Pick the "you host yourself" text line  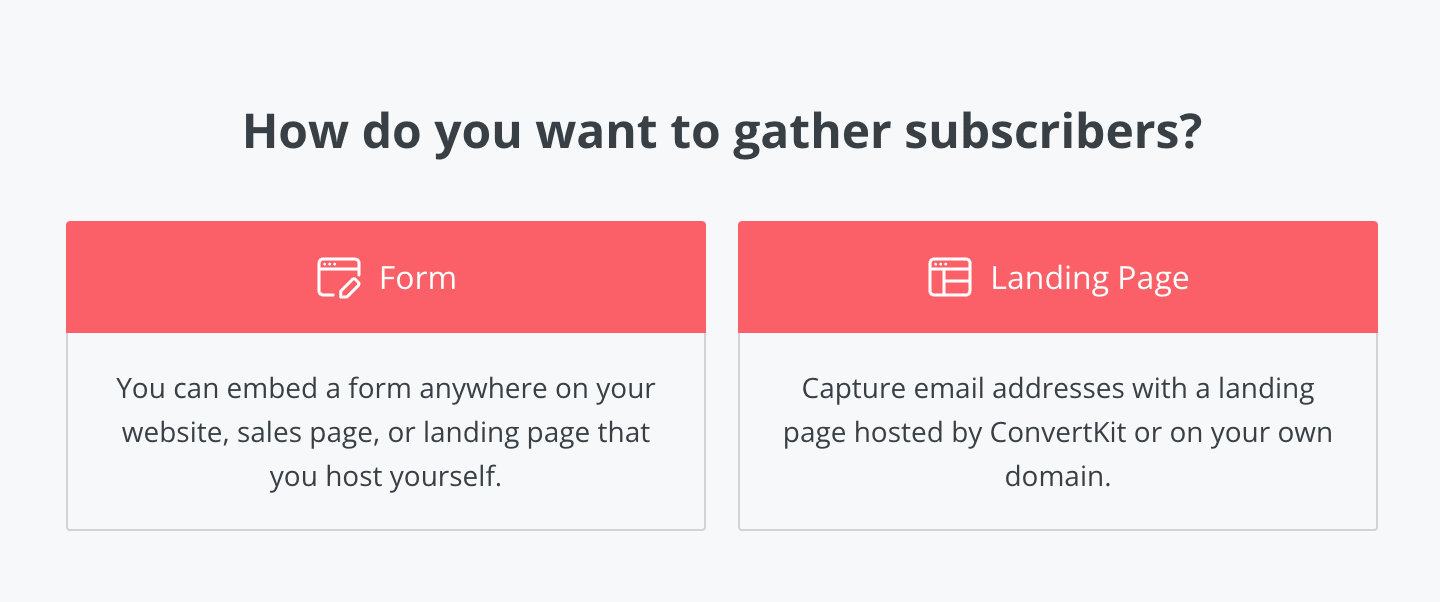point(386,476)
